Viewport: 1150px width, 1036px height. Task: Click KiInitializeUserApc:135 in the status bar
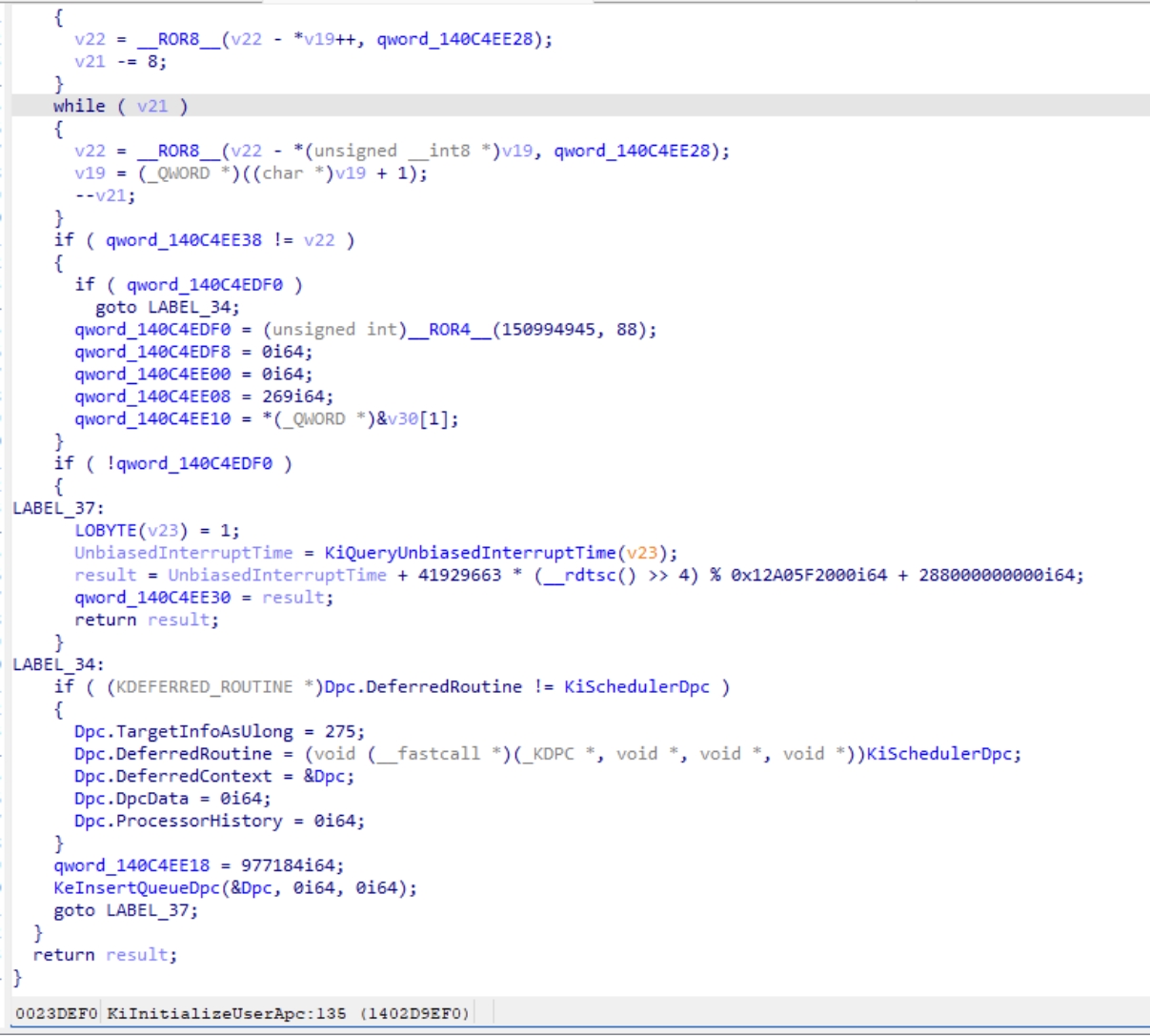pos(227,1013)
